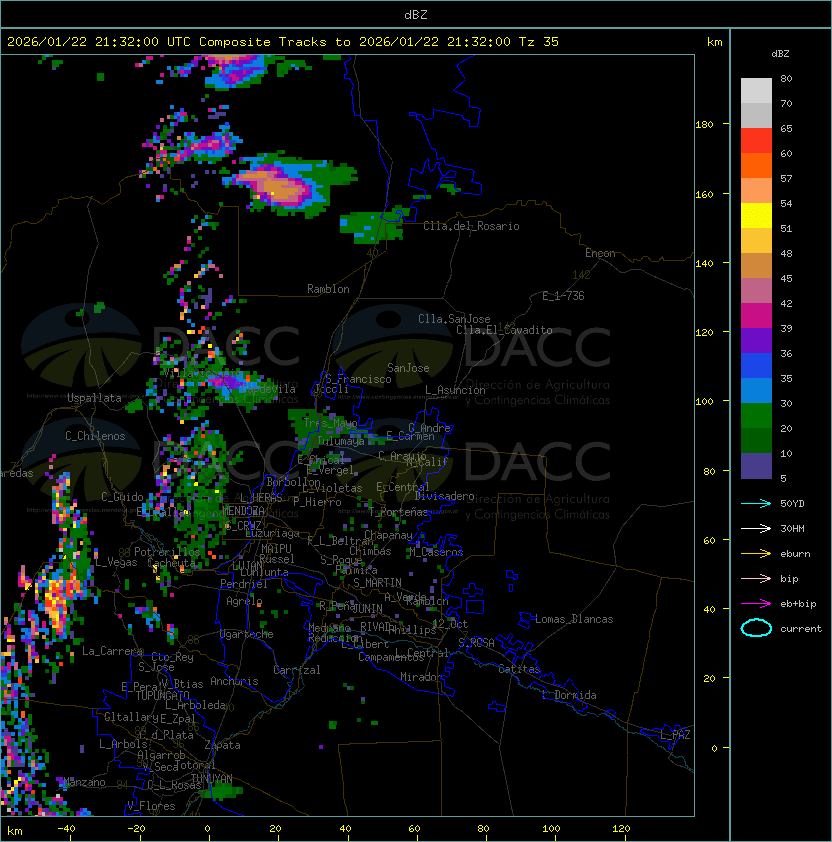Click the 'L_PAZ' map label
Screen dimensions: 832x842
click(675, 735)
